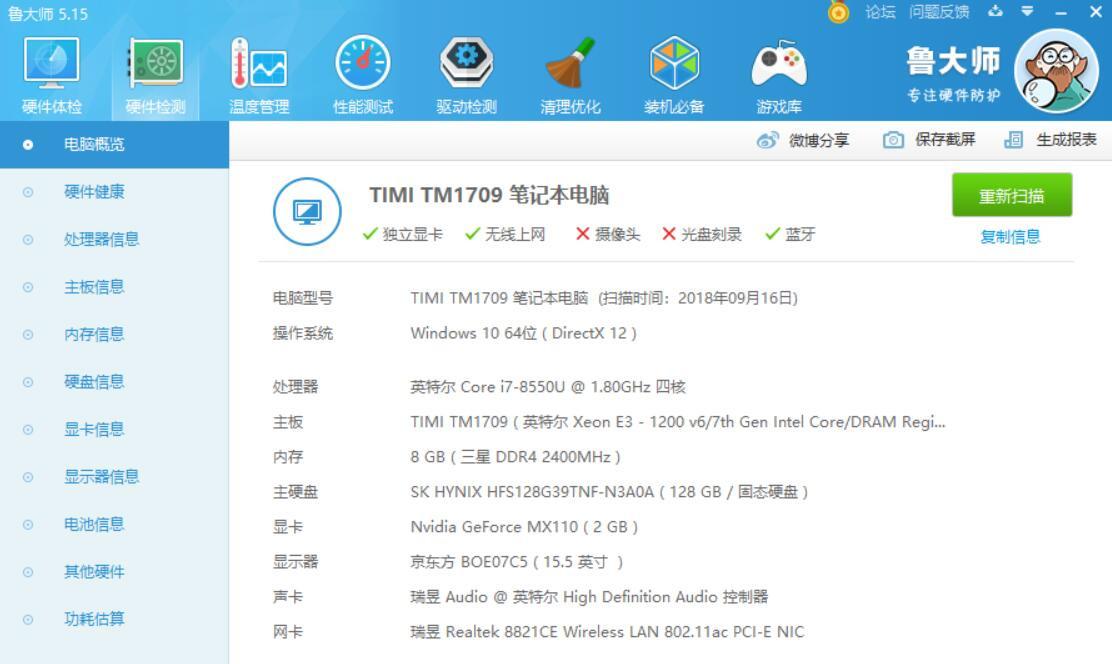The image size is (1112, 664).
Task: Click the round computer monitor icon
Action: click(x=307, y=211)
